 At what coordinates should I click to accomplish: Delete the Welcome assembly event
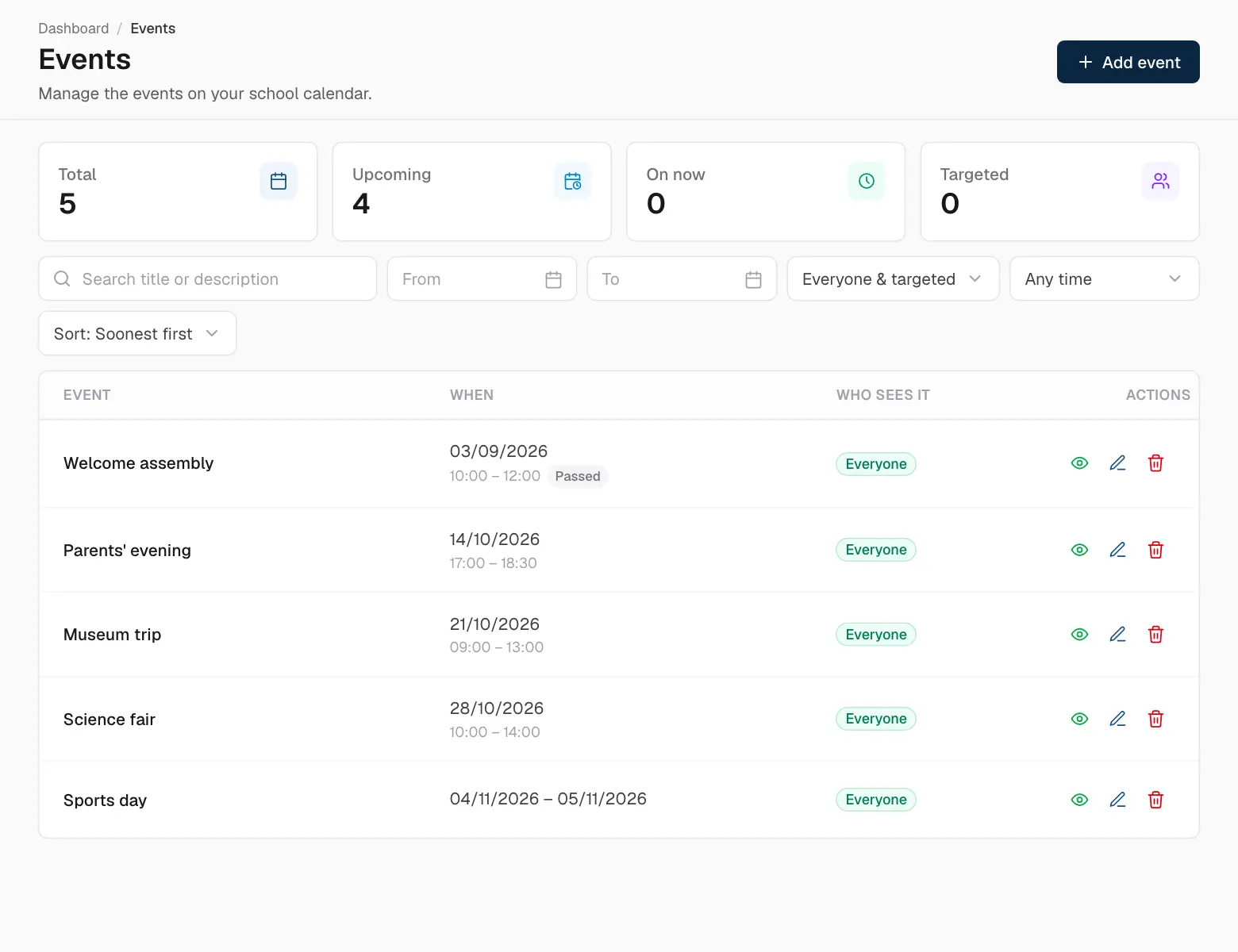coord(1155,463)
